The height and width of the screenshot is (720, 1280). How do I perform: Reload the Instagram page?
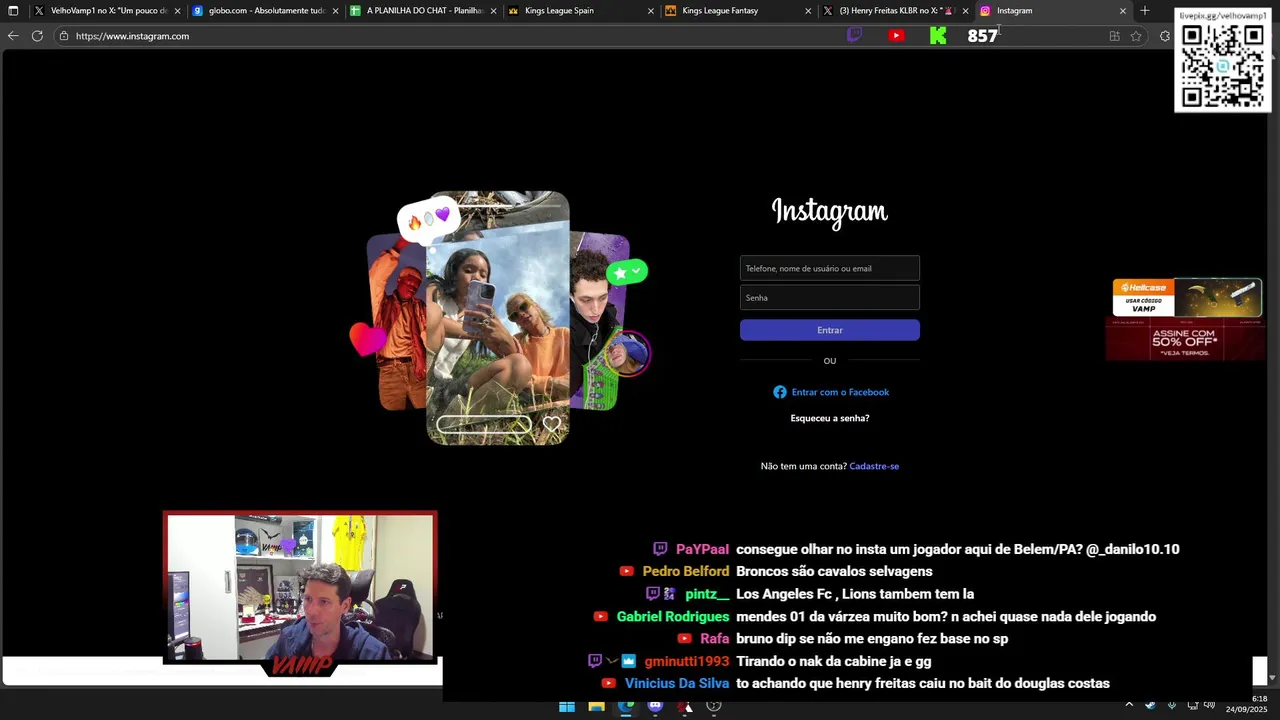(37, 36)
